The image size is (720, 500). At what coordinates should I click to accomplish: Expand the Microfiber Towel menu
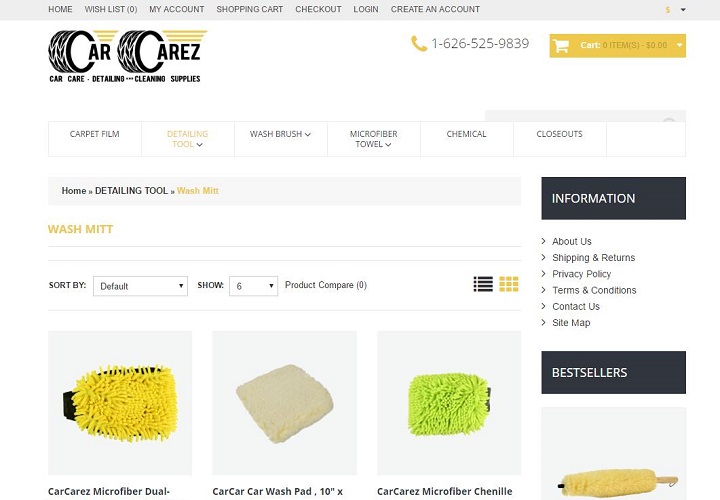373,139
